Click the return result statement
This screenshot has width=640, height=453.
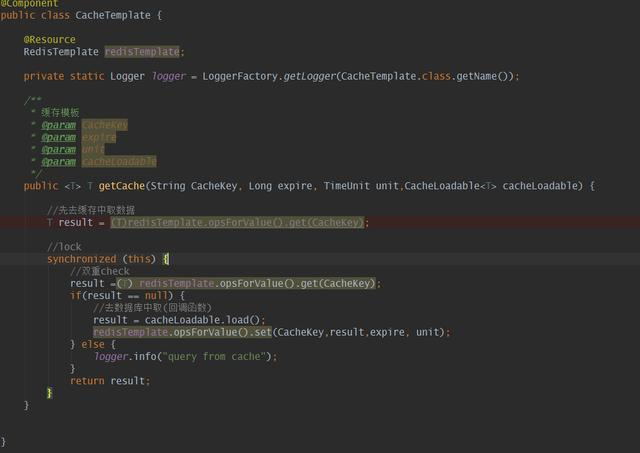coord(110,381)
